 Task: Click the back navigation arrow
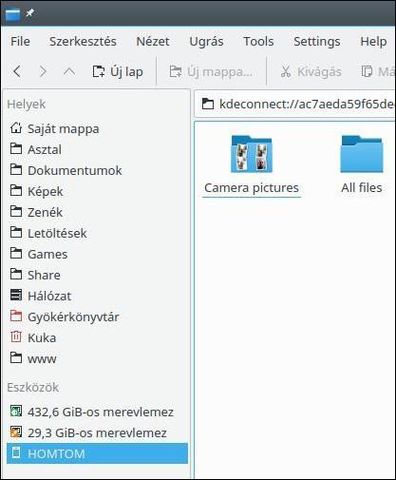point(17,71)
